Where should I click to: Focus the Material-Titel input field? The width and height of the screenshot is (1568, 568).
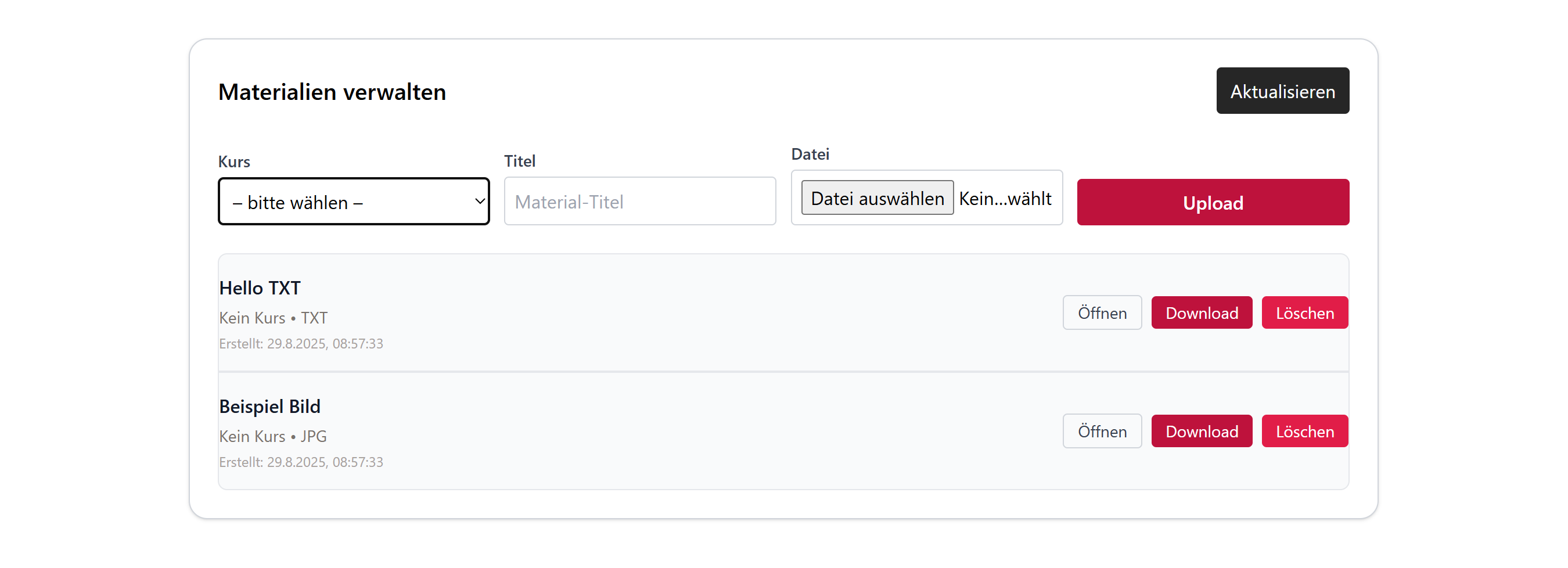point(639,202)
